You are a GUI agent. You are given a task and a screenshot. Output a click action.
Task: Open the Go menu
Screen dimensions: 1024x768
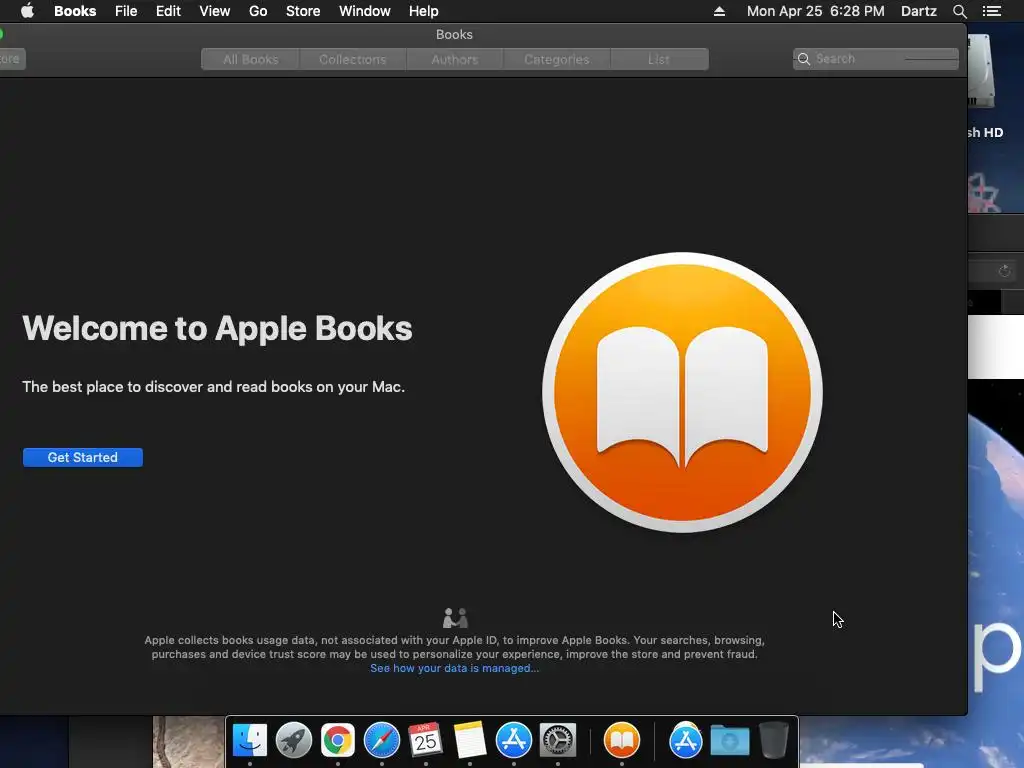[258, 11]
